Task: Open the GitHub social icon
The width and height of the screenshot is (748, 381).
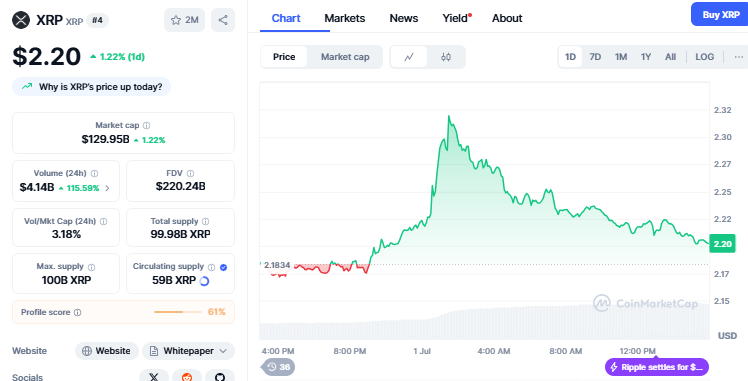Action: 220,377
